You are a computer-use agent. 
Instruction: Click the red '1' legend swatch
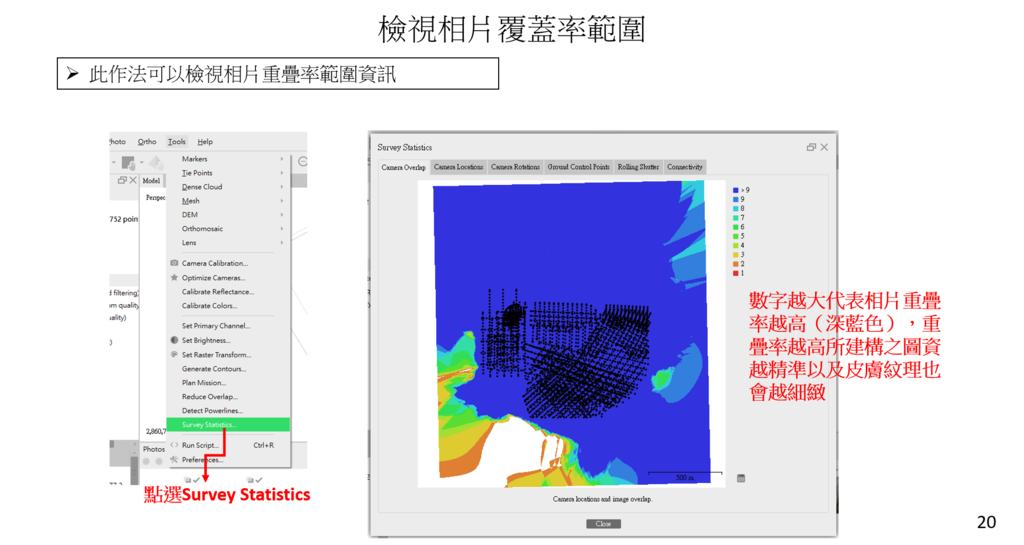(735, 273)
